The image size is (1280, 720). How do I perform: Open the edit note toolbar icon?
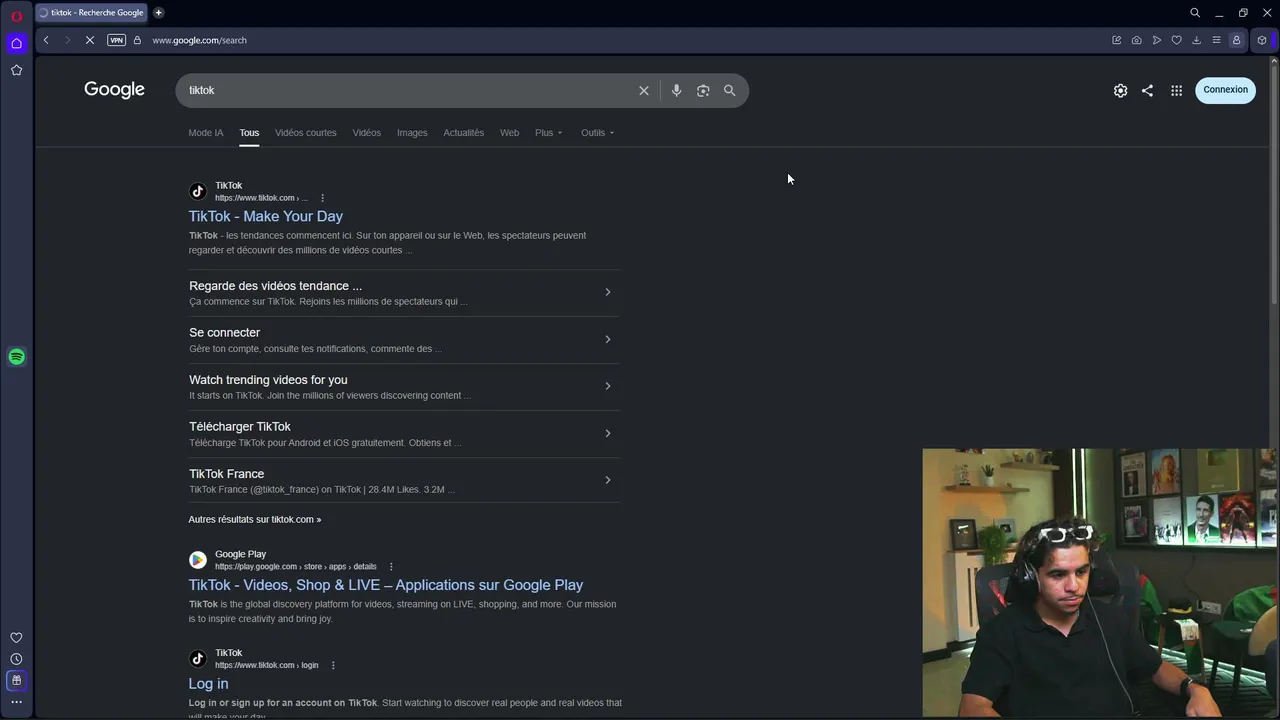pyautogui.click(x=1116, y=40)
